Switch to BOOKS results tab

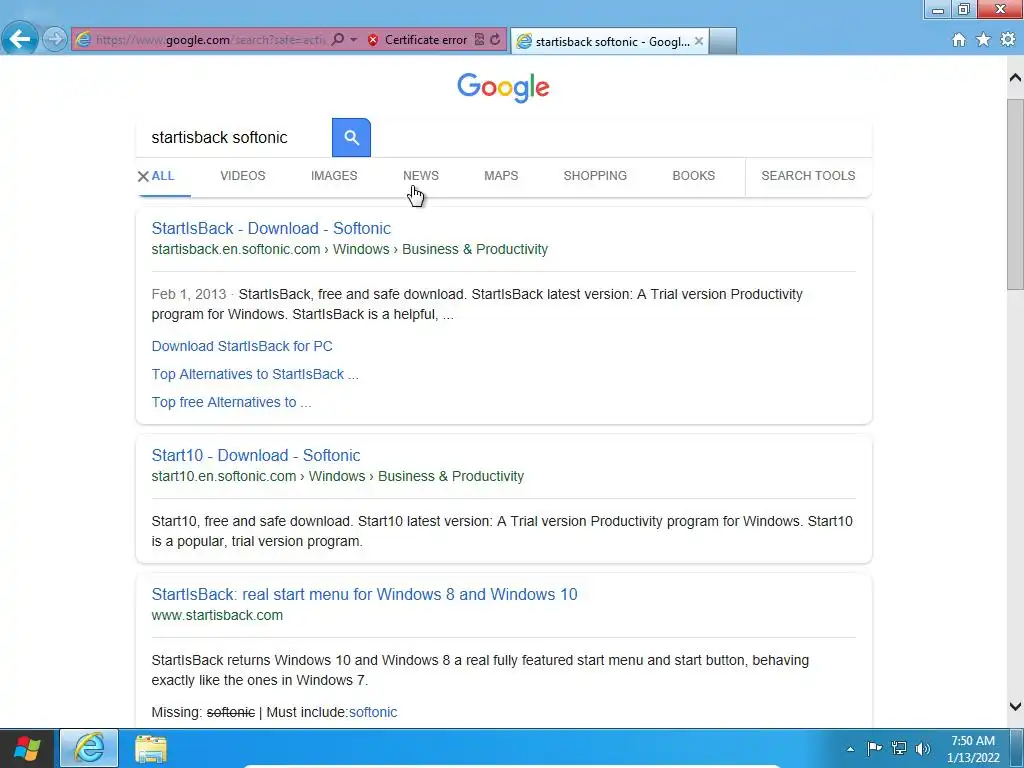click(694, 176)
